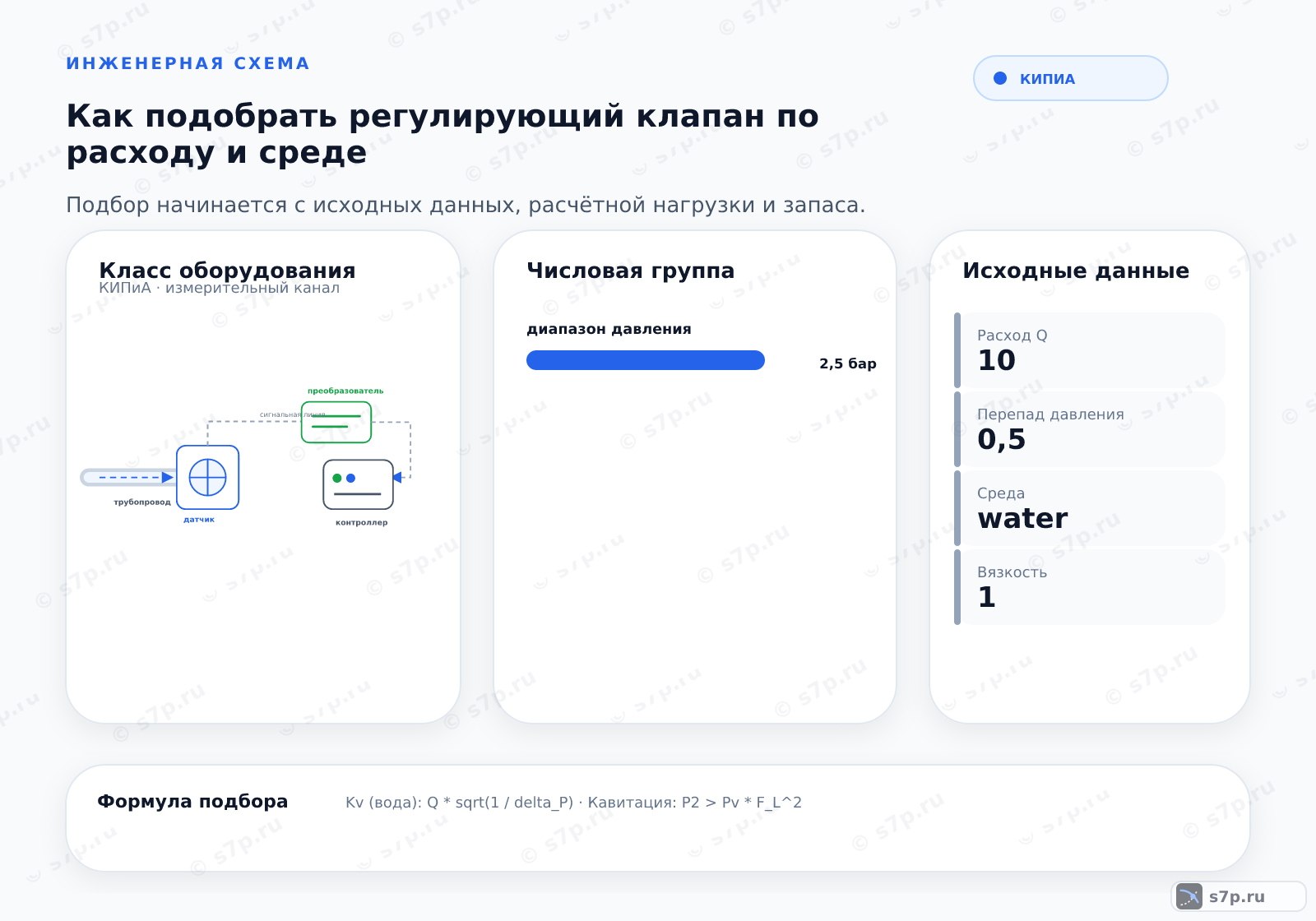
Task: Click the Исходные данные heading
Action: pyautogui.click(x=1076, y=271)
